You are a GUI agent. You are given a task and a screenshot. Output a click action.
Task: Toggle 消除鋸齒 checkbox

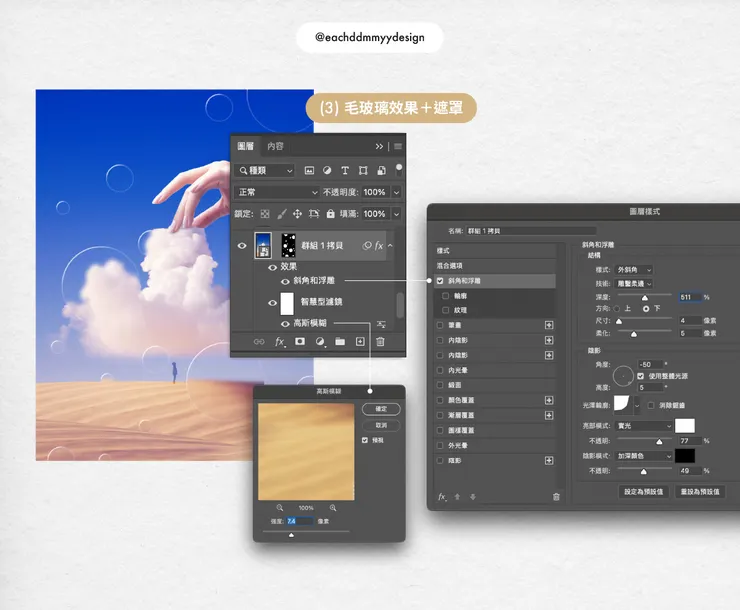pyautogui.click(x=651, y=405)
